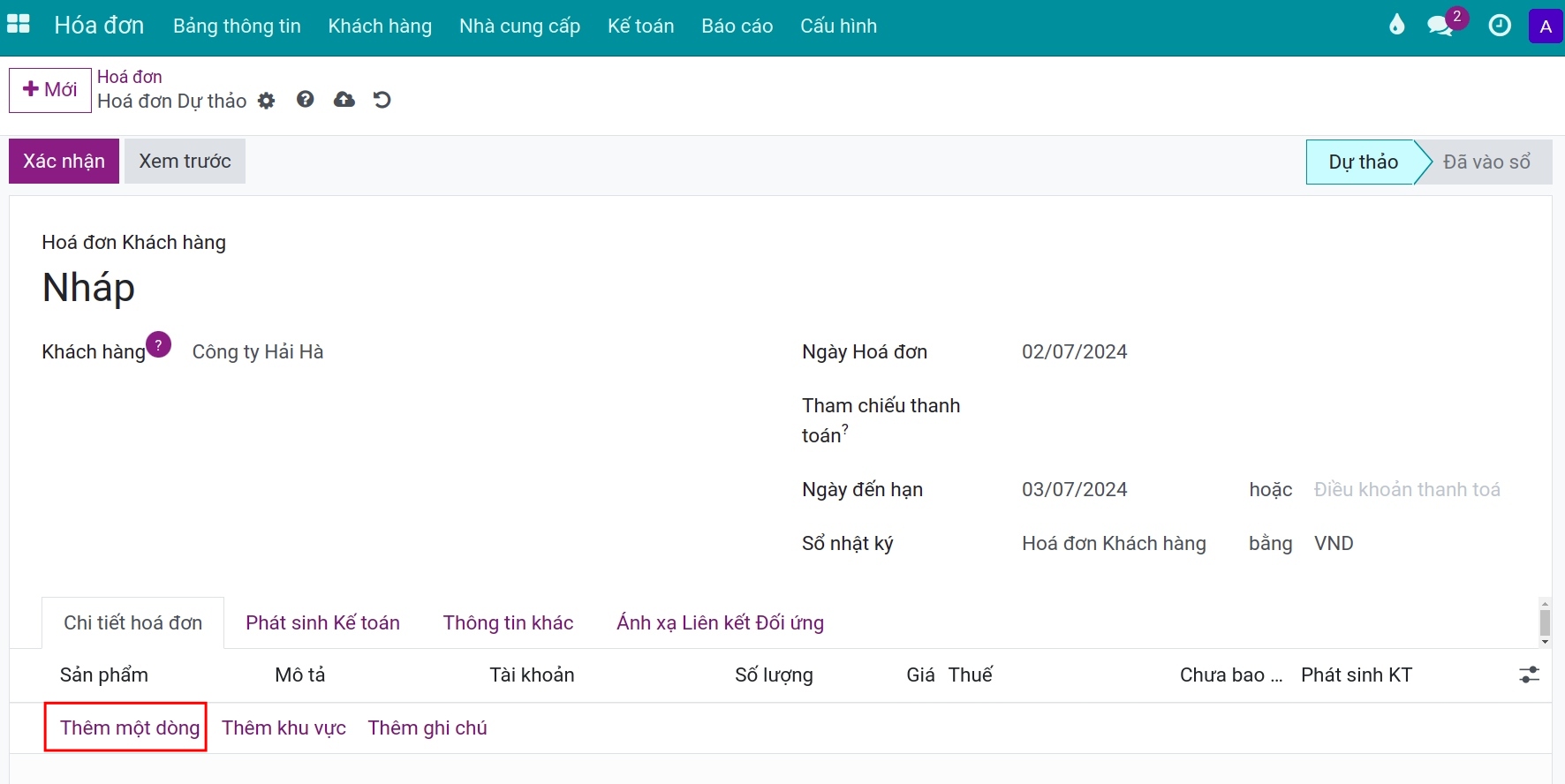Save record manually with cloud icon
Image resolution: width=1565 pixels, height=784 pixels.
344,100
